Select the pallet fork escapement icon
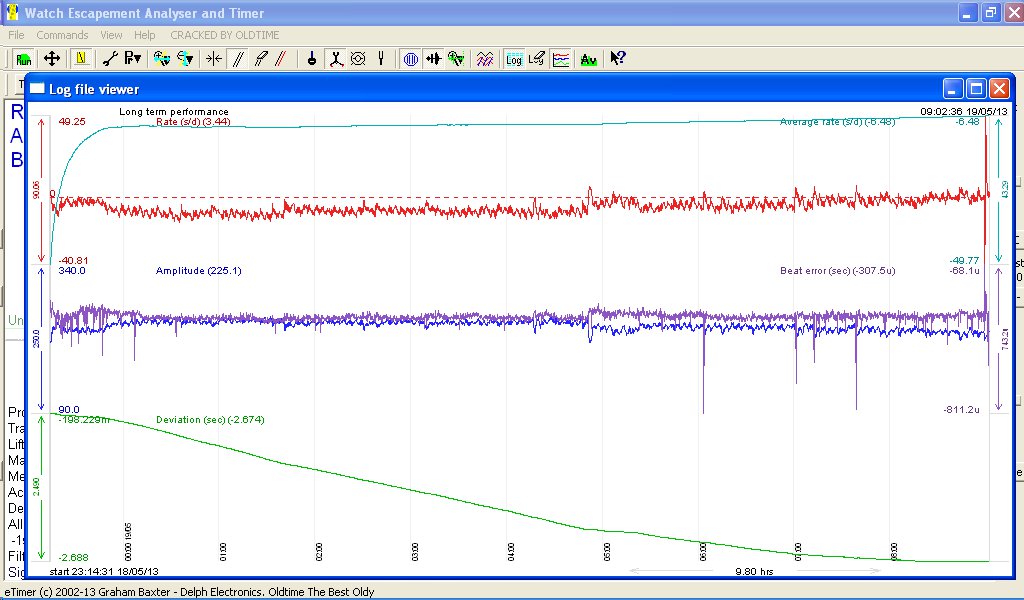Screen dimensions: 1024x600 point(336,59)
